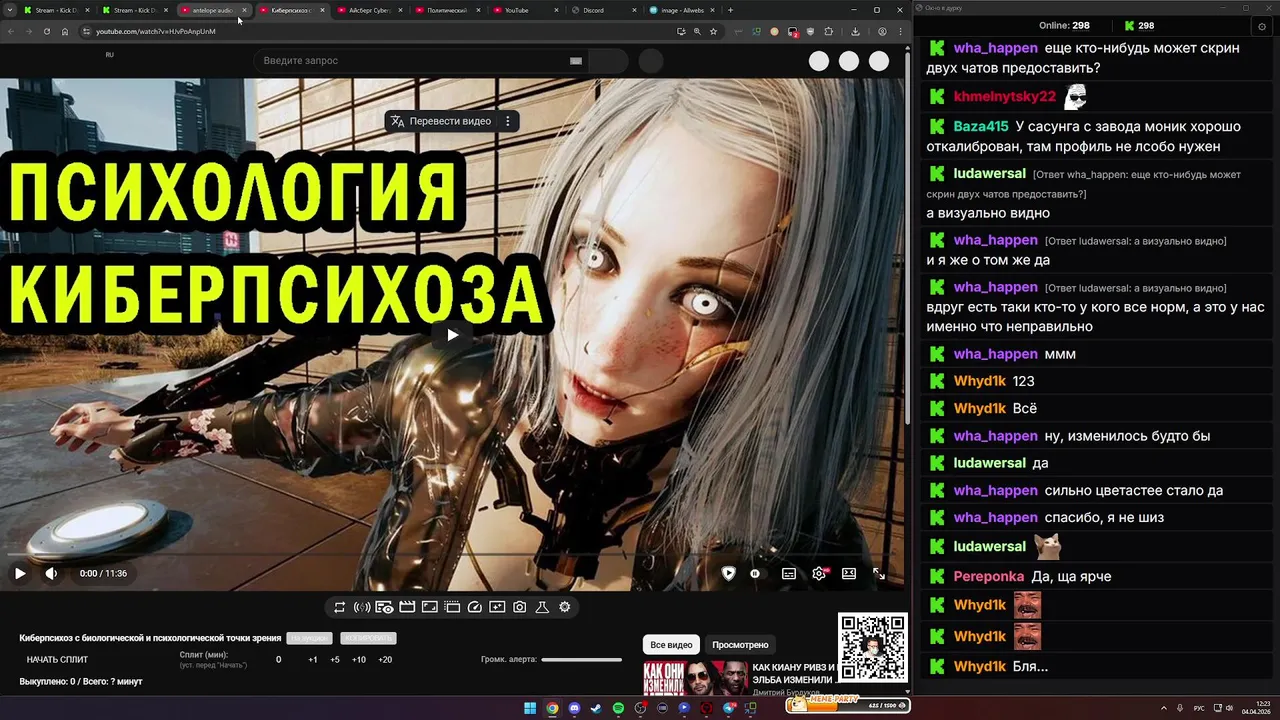The width and height of the screenshot is (1280, 720).
Task: Switch to the image - Allwebs browser tab
Action: [x=680, y=10]
